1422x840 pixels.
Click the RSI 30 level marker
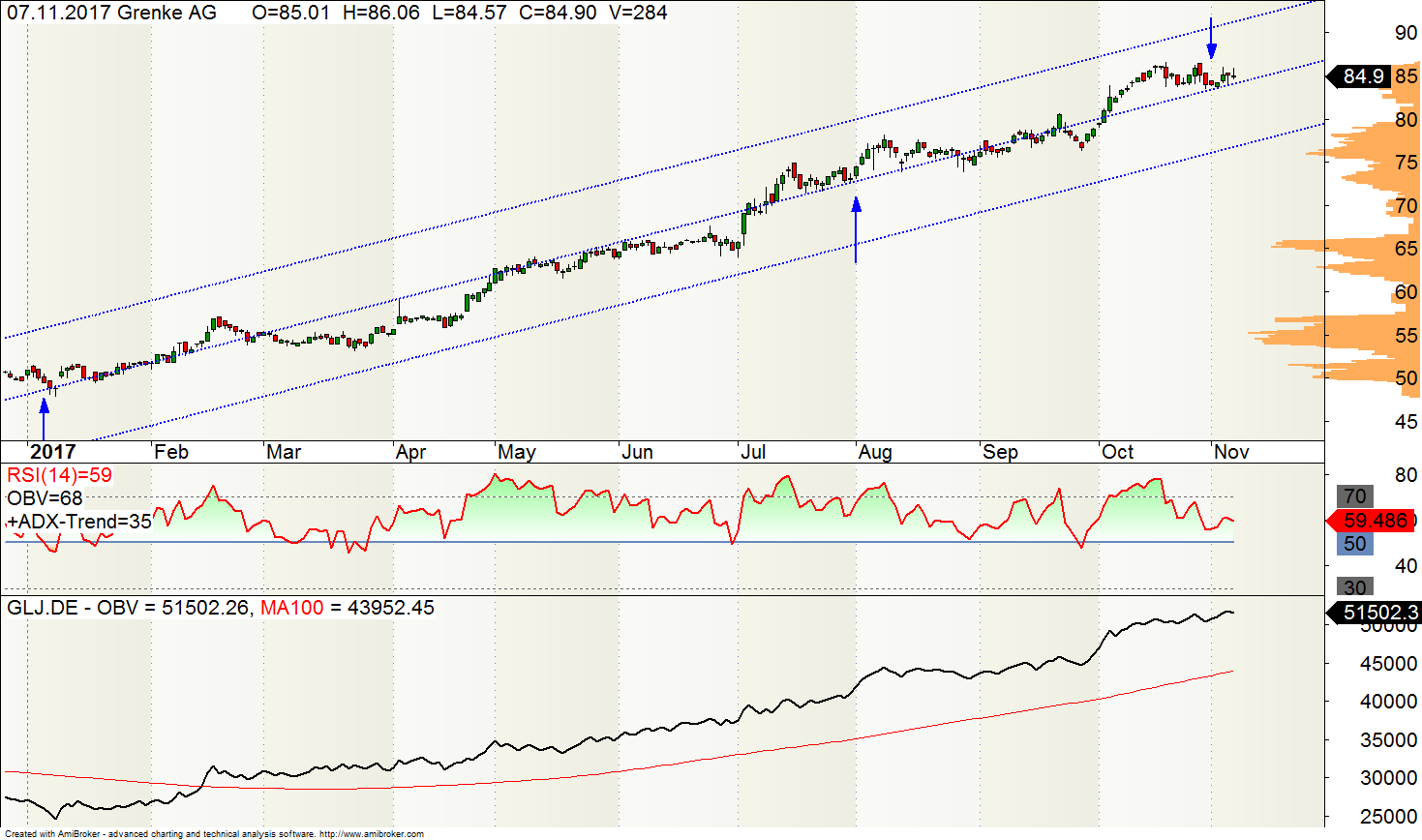coord(1355,587)
